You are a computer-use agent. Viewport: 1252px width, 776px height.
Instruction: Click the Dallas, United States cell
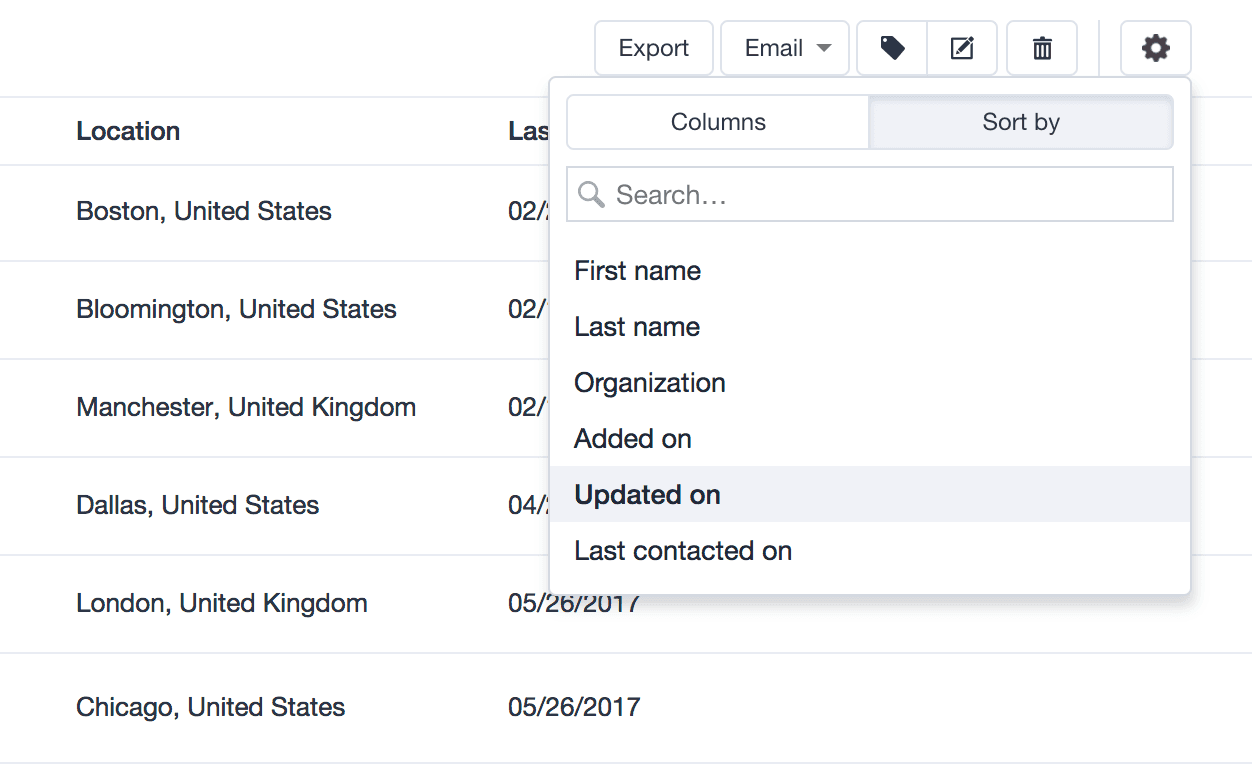[198, 505]
